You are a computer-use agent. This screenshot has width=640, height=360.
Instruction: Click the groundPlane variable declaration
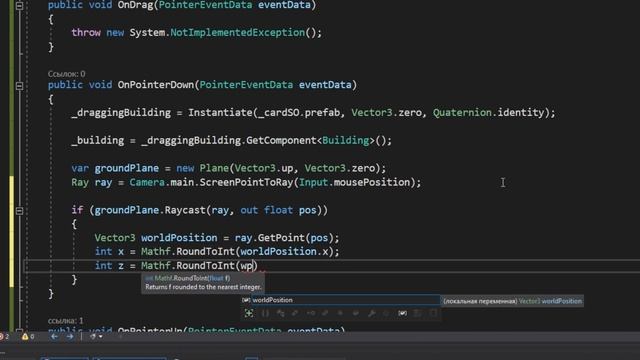click(127, 168)
